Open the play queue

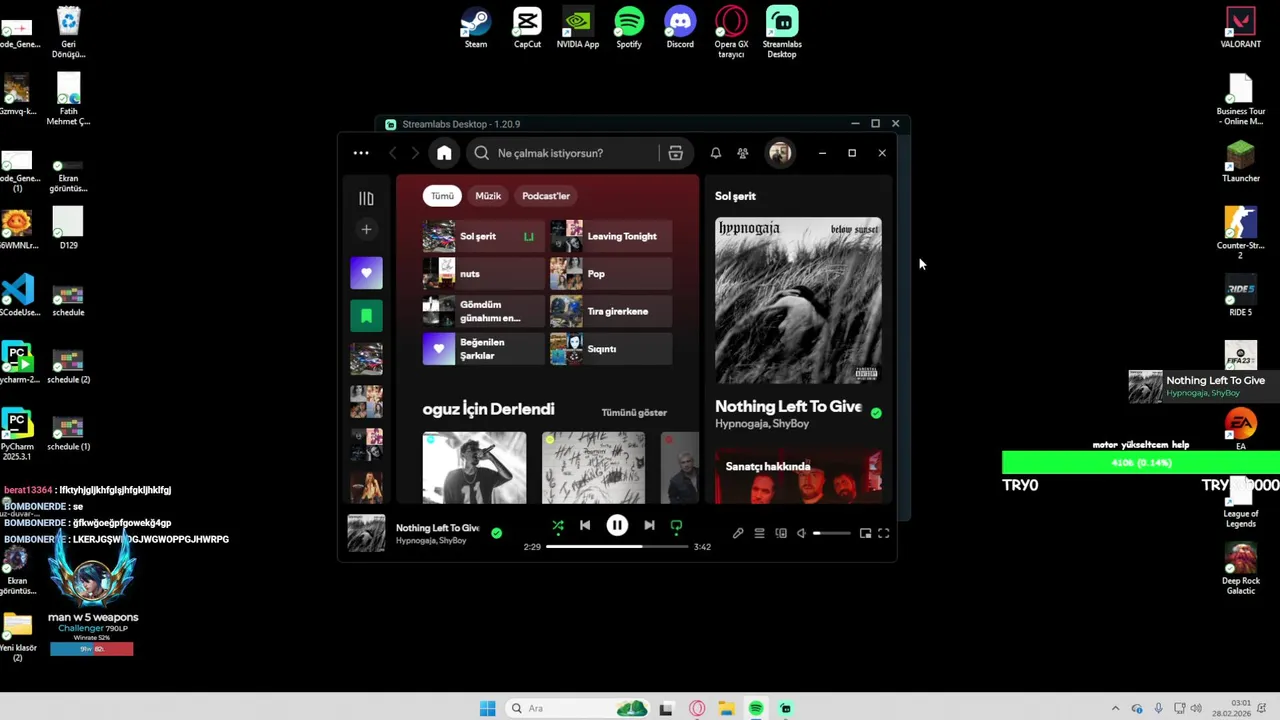click(759, 533)
